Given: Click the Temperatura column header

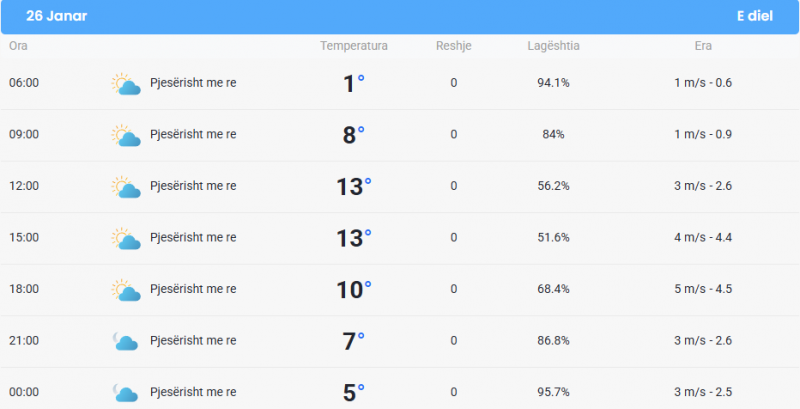Looking at the screenshot, I should [x=354, y=46].
